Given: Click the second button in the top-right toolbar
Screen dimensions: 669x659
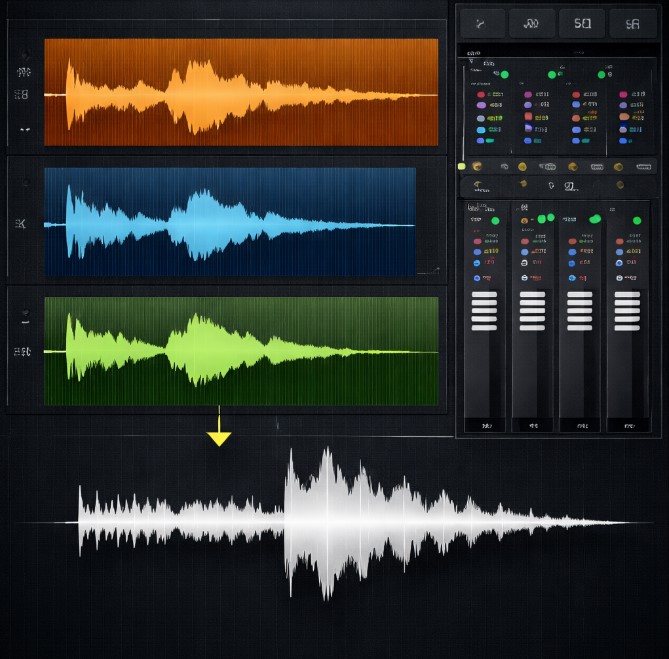Looking at the screenshot, I should click(x=532, y=23).
